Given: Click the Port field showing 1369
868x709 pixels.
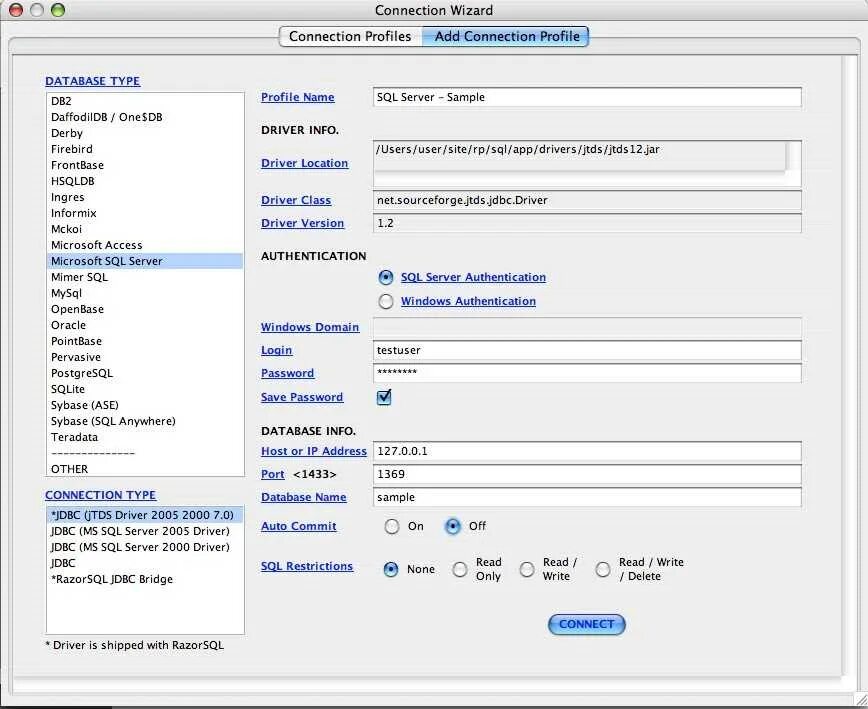Looking at the screenshot, I should [x=587, y=474].
